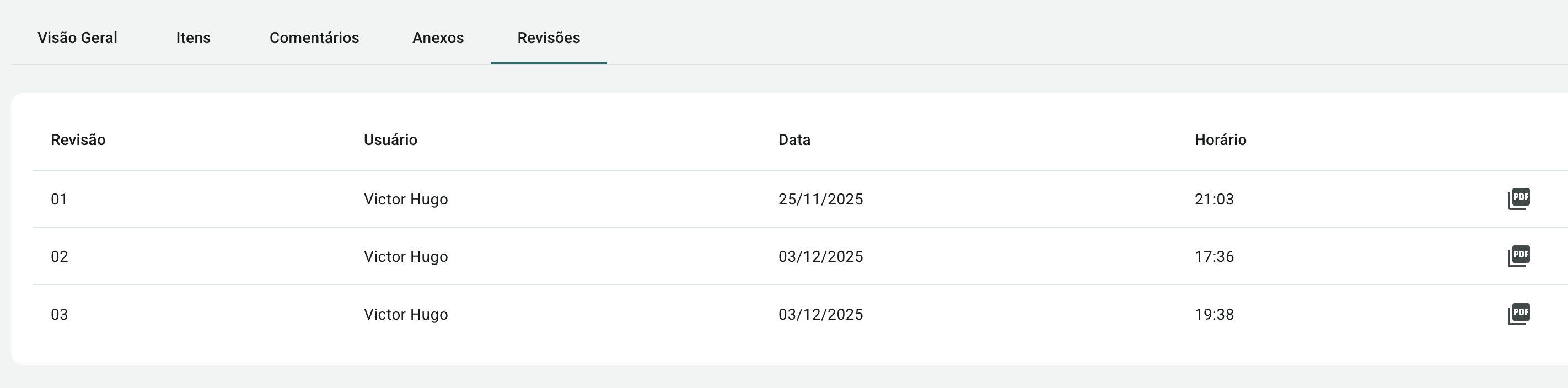
Task: Go to the Comentários tab
Action: click(314, 37)
